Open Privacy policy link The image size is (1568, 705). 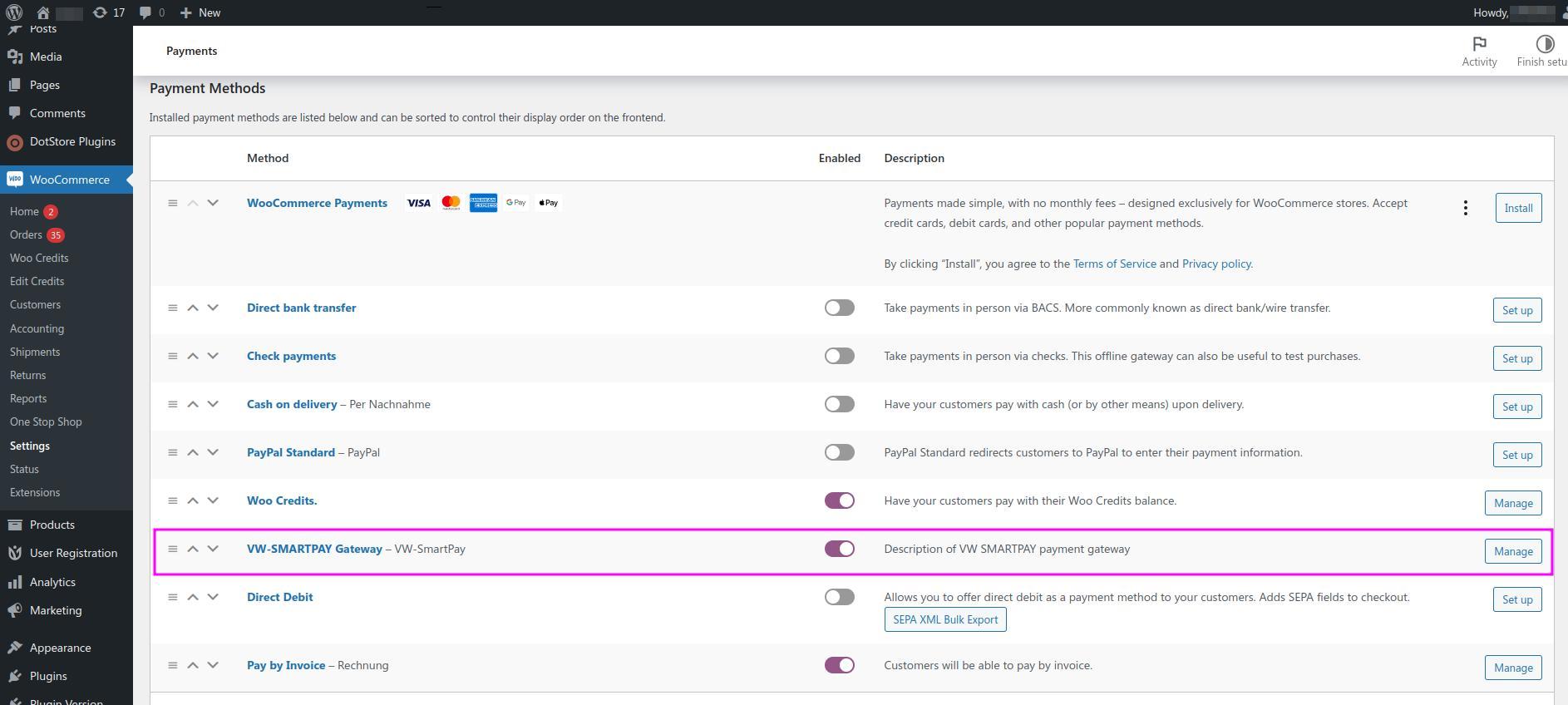click(1217, 264)
